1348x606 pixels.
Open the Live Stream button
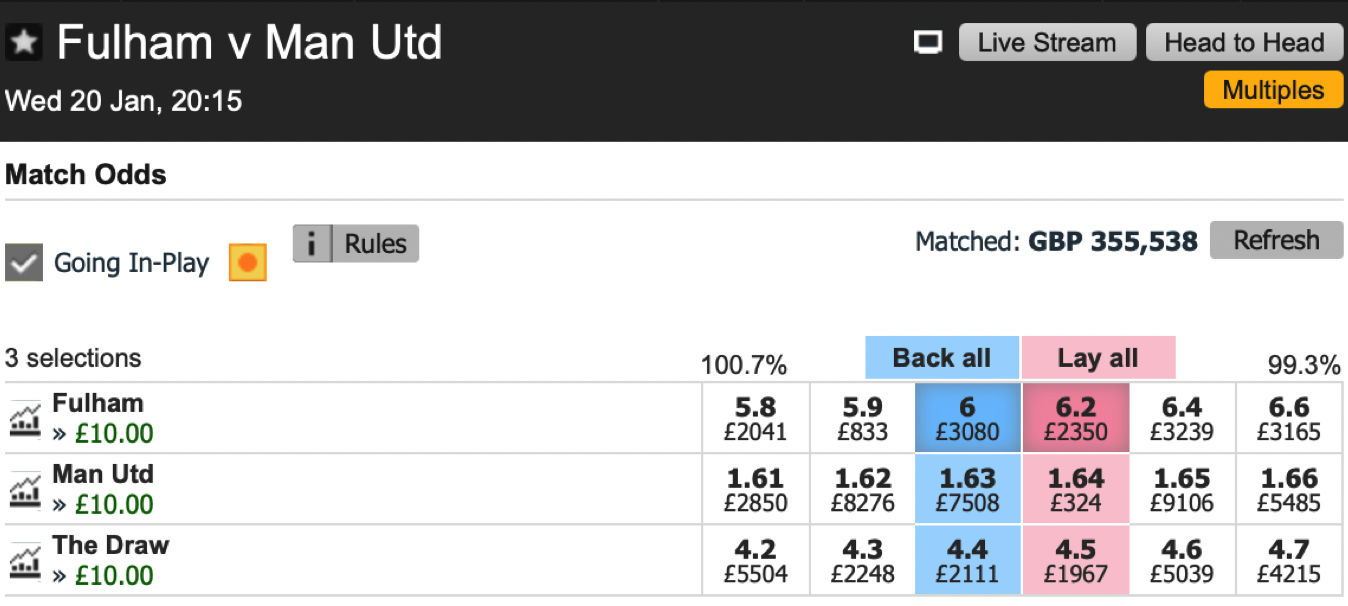1047,43
